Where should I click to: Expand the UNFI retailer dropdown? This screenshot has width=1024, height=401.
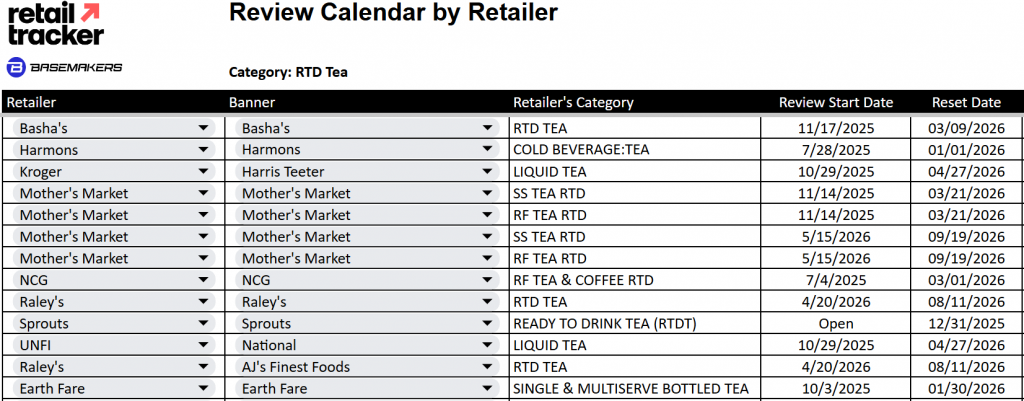[x=204, y=346]
